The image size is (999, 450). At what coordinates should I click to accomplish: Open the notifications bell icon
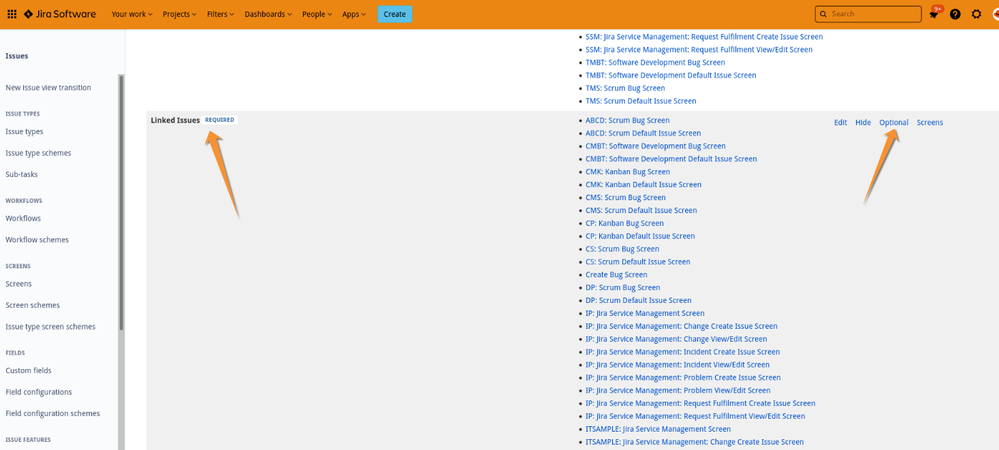click(934, 14)
